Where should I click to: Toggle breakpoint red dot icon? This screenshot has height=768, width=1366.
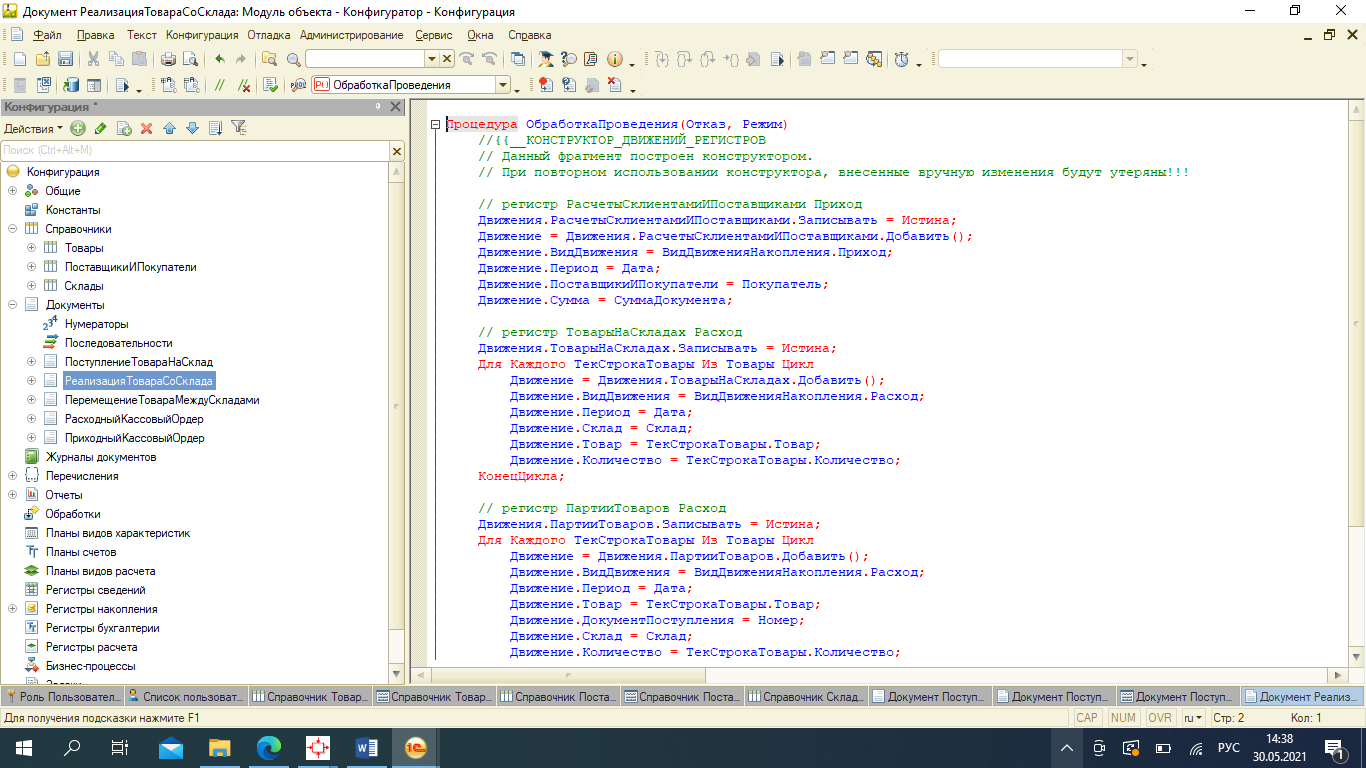(x=545, y=85)
